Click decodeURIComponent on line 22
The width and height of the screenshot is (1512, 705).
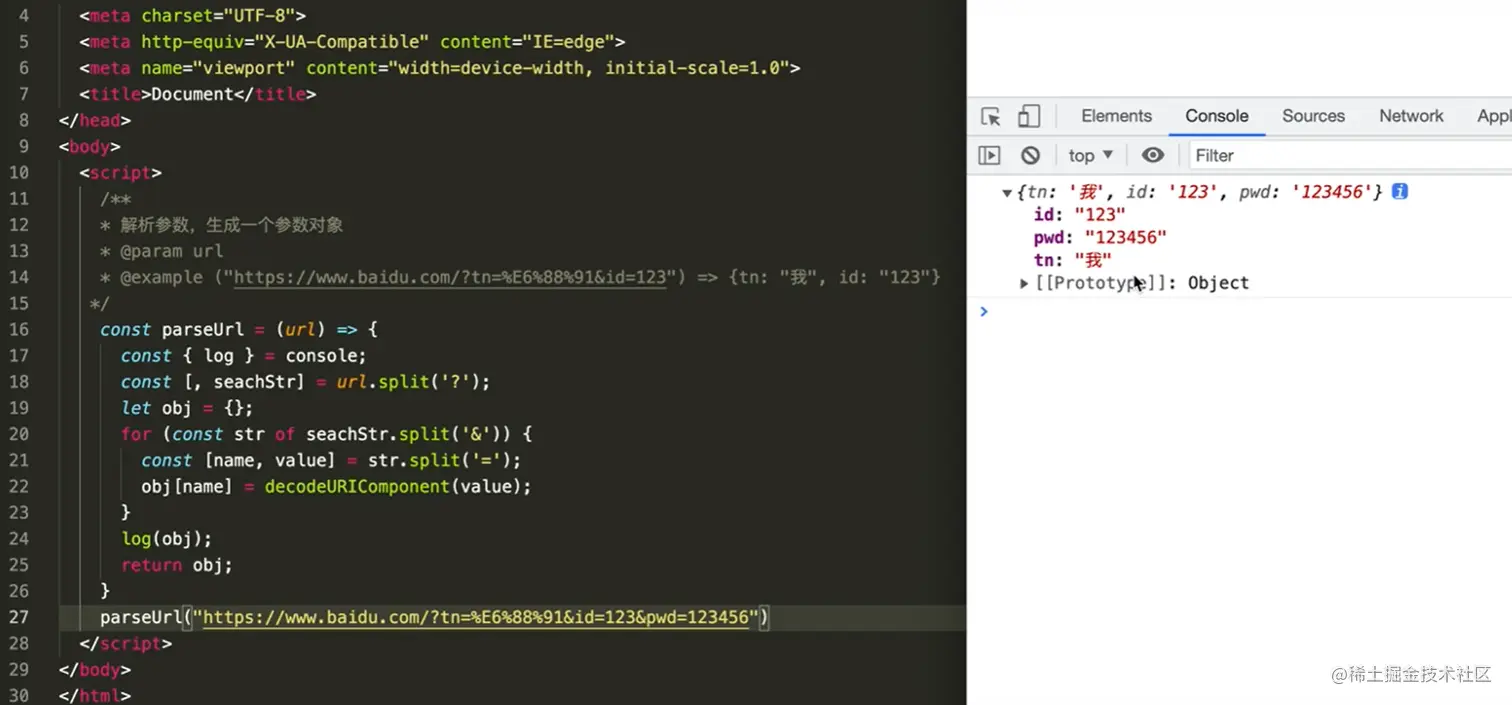[x=357, y=486]
